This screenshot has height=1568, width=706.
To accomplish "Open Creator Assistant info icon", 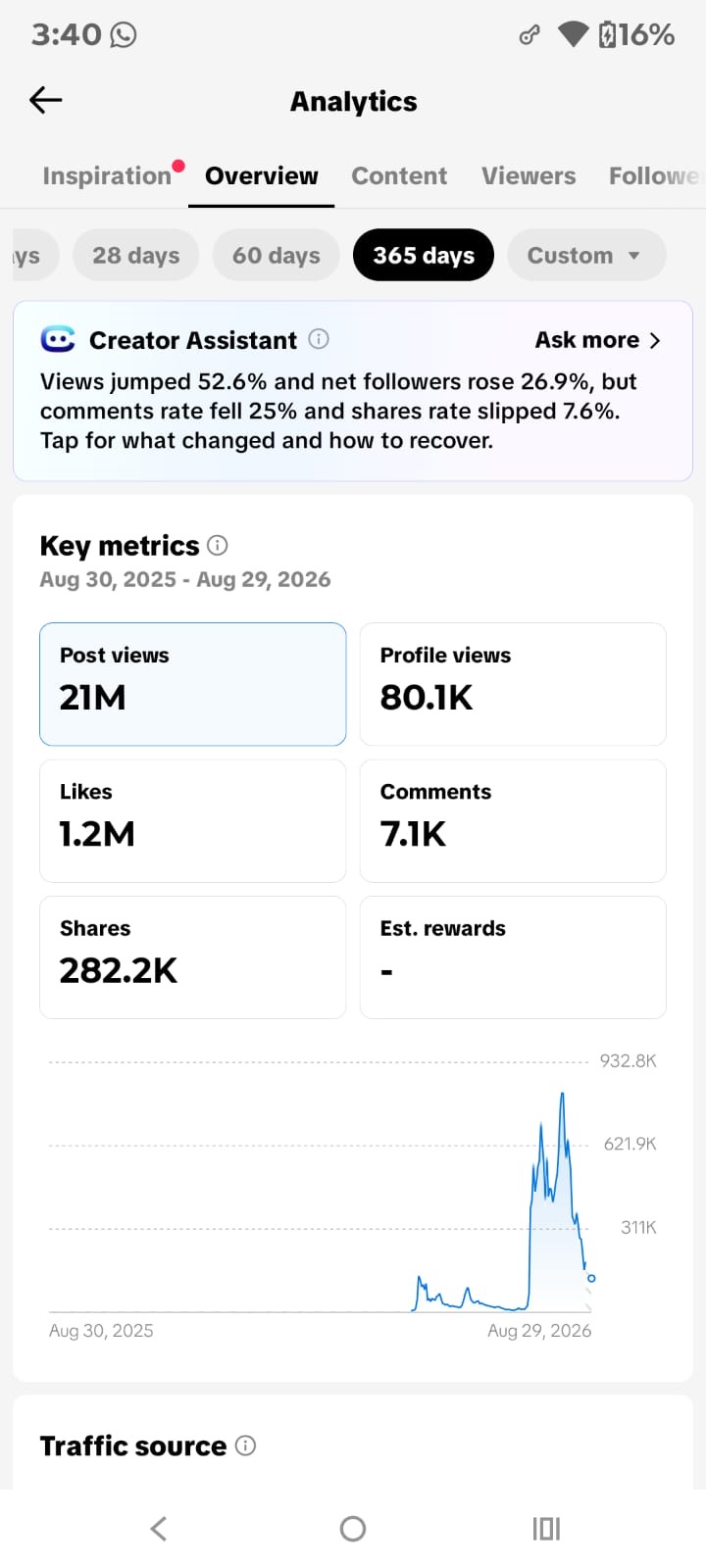I will pyautogui.click(x=319, y=339).
